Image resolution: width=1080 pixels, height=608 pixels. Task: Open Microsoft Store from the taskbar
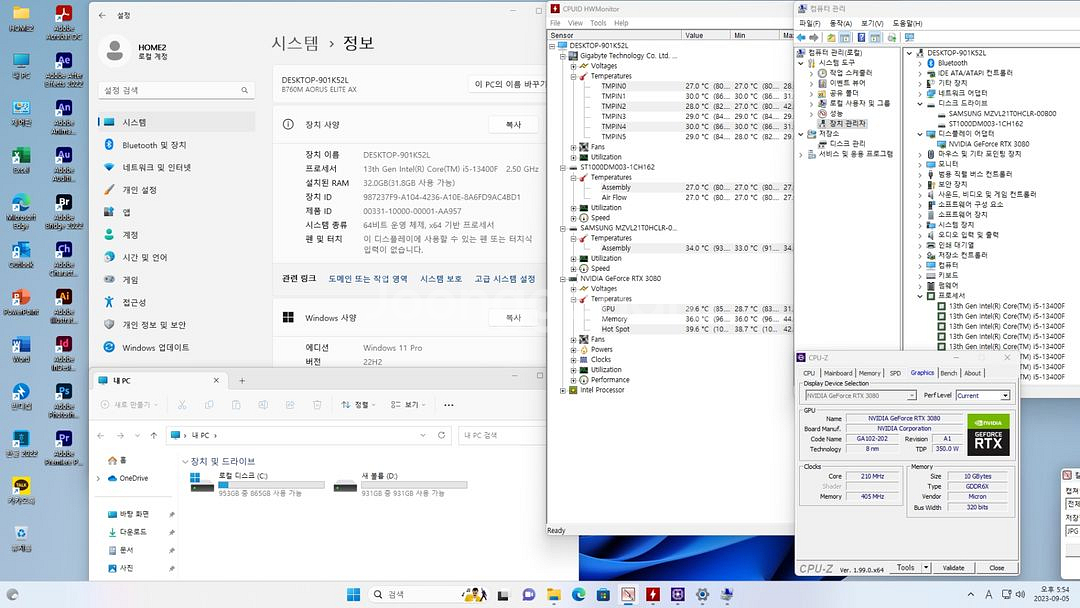tap(603, 594)
